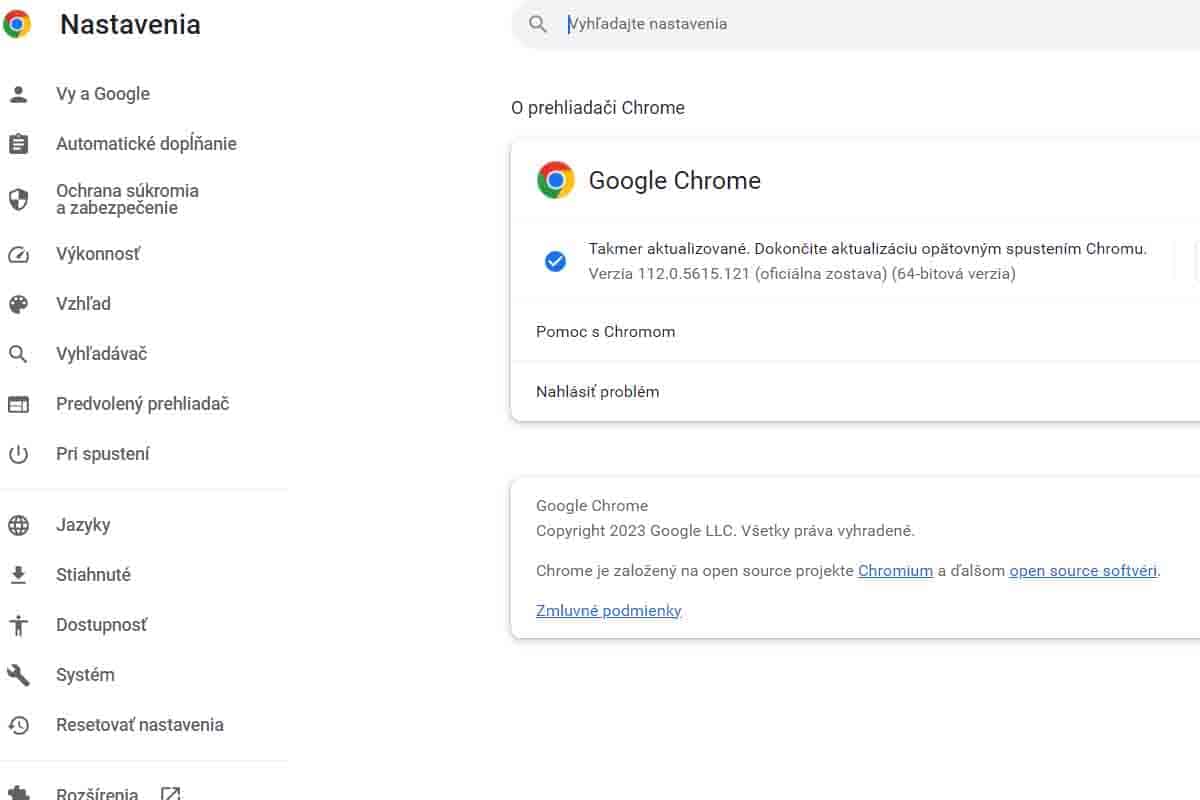Image resolution: width=1200 pixels, height=800 pixels.
Task: Click the accessibility figure icon for Dostupnosť
Action: (18, 625)
